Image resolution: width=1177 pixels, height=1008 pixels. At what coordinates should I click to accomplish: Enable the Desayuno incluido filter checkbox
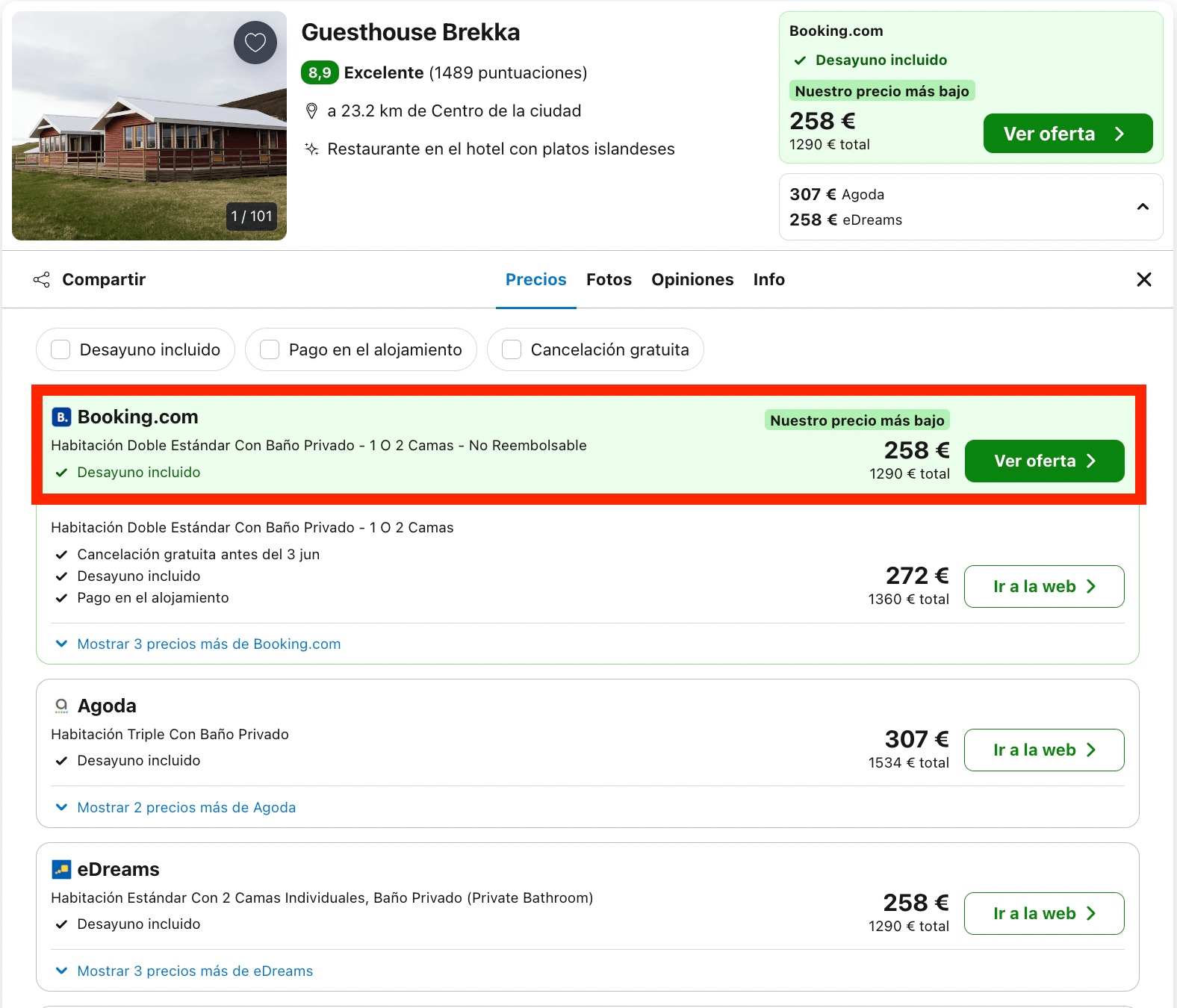tap(60, 349)
